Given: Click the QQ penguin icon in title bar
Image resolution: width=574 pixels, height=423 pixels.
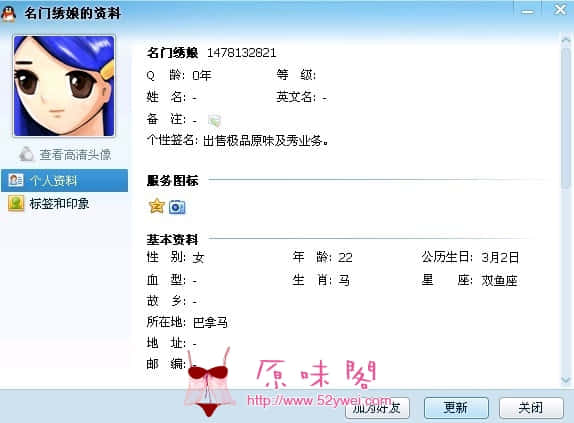Looking at the screenshot, I should pyautogui.click(x=8, y=14).
